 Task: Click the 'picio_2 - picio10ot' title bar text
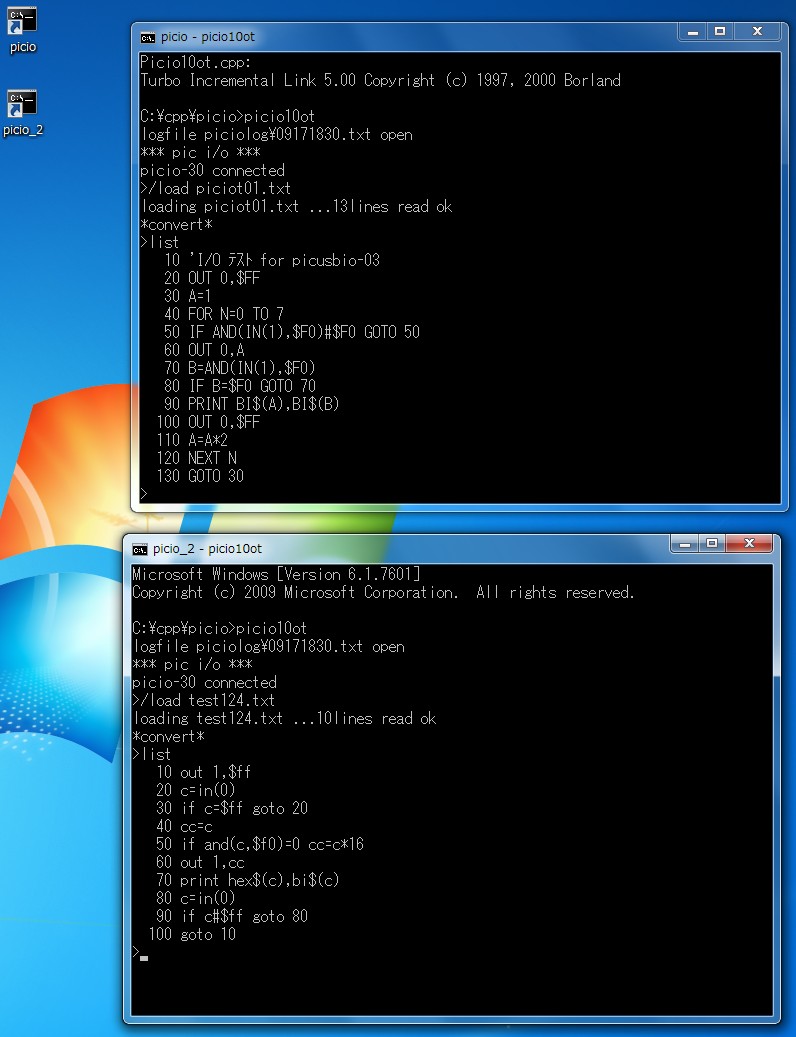[207, 549]
